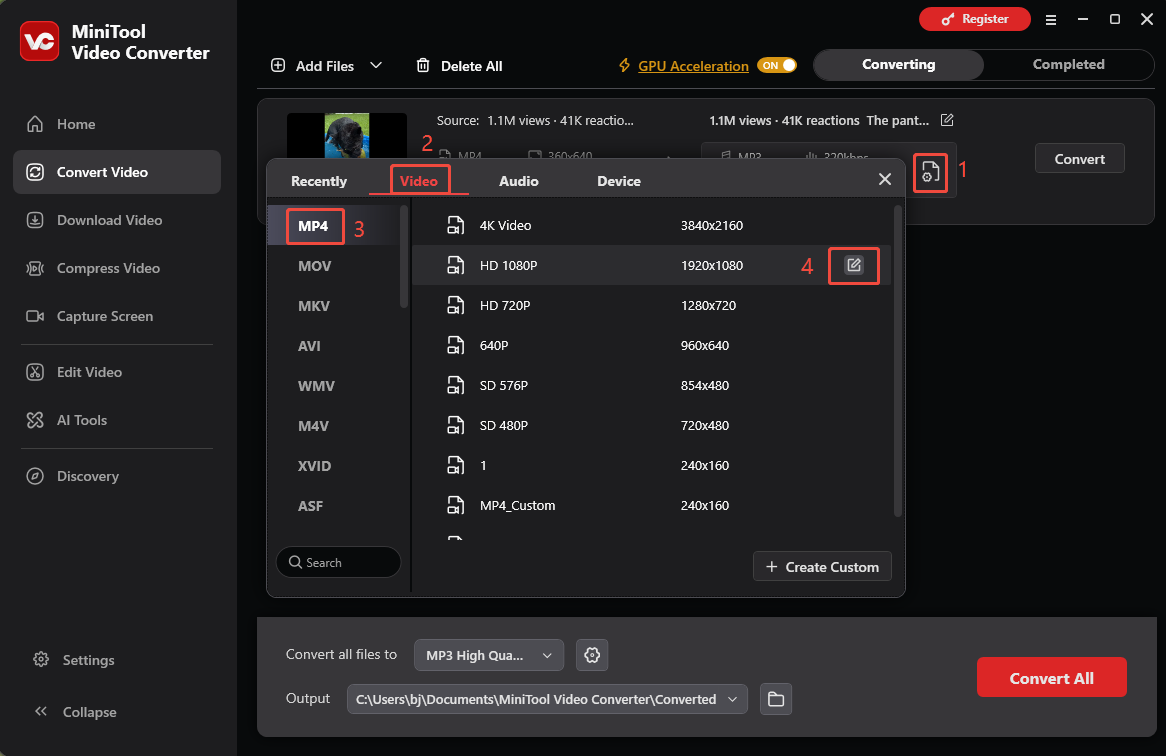Click the Convert button for the file
The width and height of the screenshot is (1166, 756).
pyautogui.click(x=1079, y=158)
